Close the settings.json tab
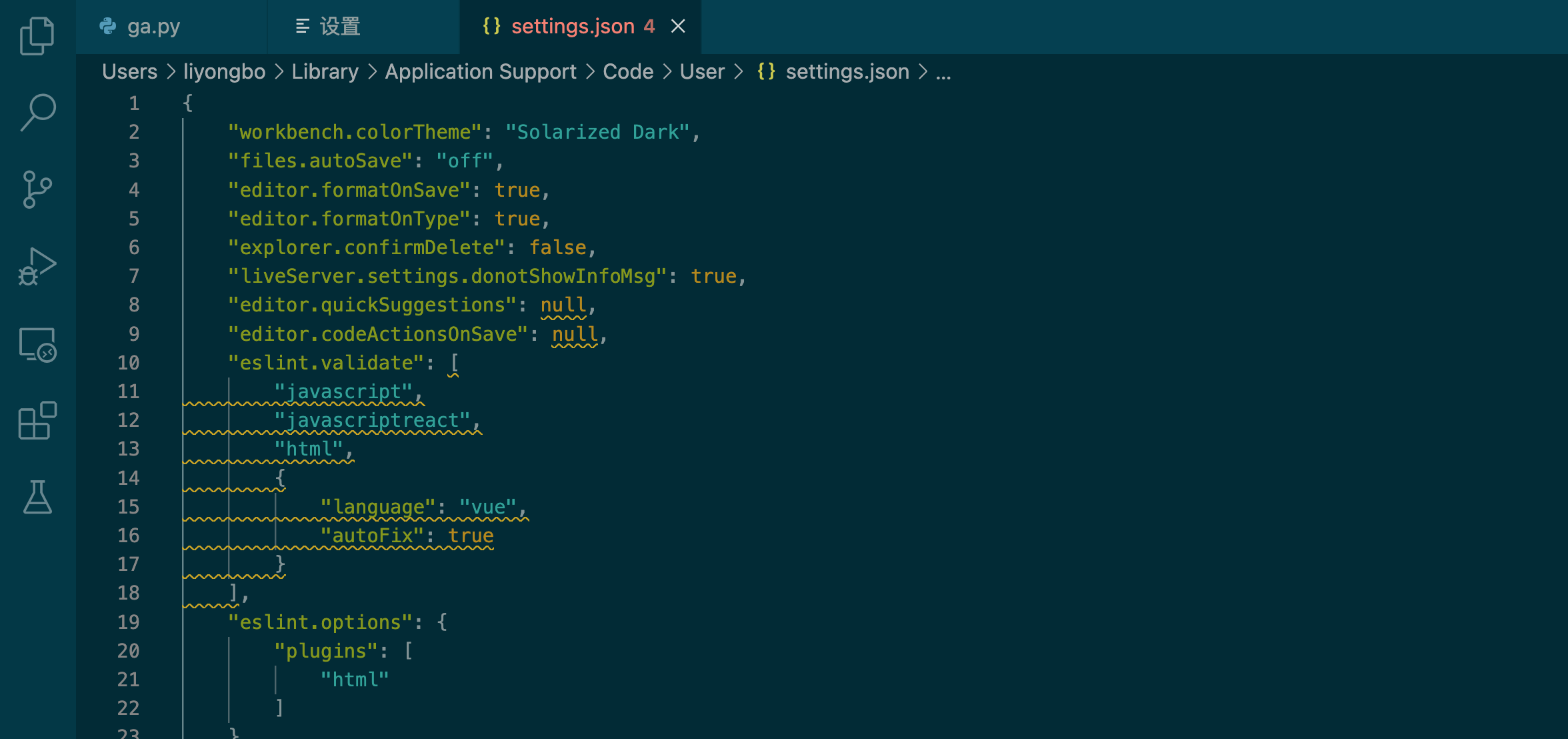Screen dimensions: 1568x739 pyautogui.click(x=678, y=26)
